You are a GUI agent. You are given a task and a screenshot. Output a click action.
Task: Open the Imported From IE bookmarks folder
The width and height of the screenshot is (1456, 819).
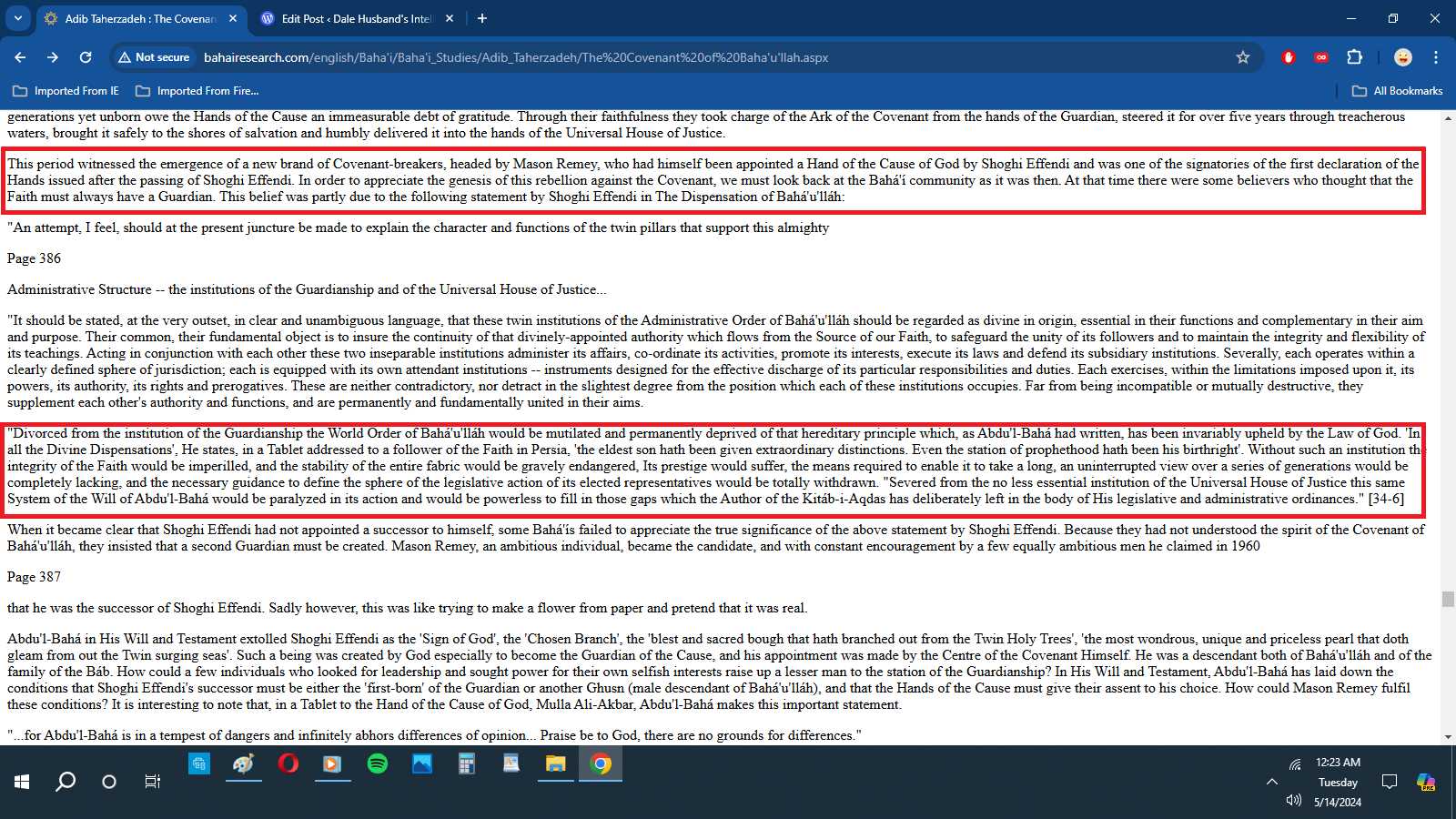[66, 91]
